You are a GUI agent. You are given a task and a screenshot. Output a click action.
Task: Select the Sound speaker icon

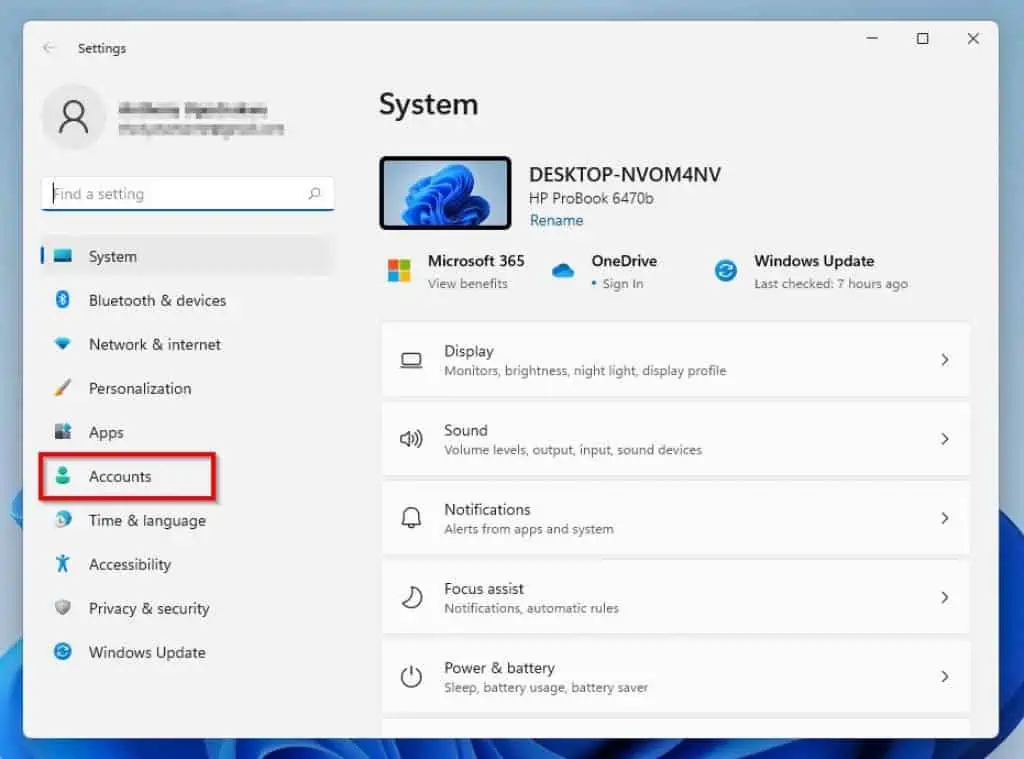tap(411, 438)
